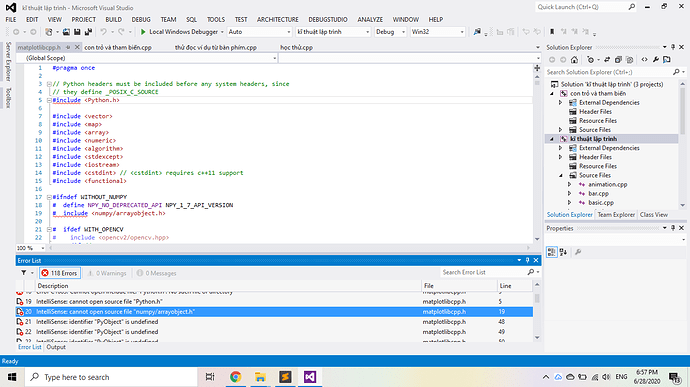Click the Properties wrench icon in Solution Explorer
690x387 pixels.
coord(656,60)
